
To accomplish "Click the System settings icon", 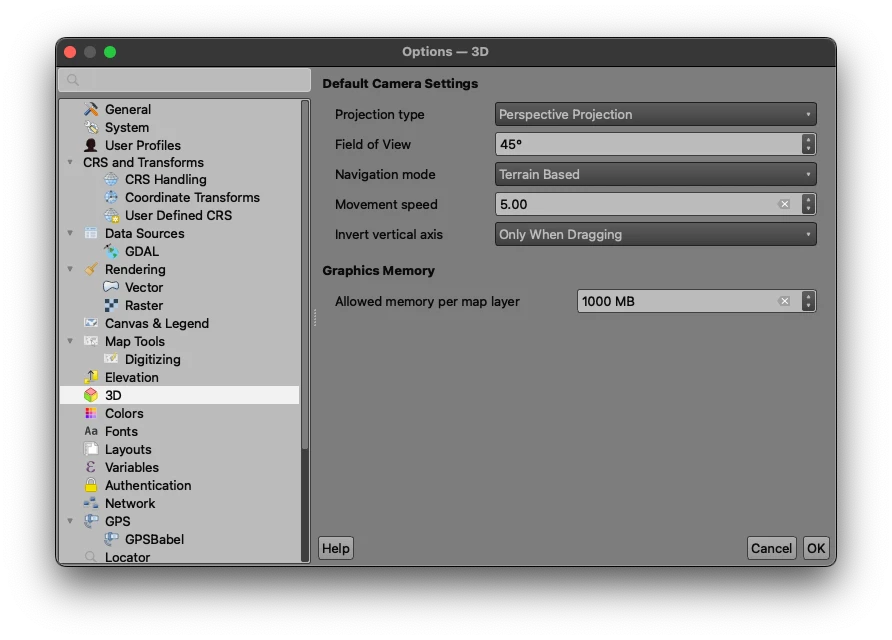I will pyautogui.click(x=91, y=127).
